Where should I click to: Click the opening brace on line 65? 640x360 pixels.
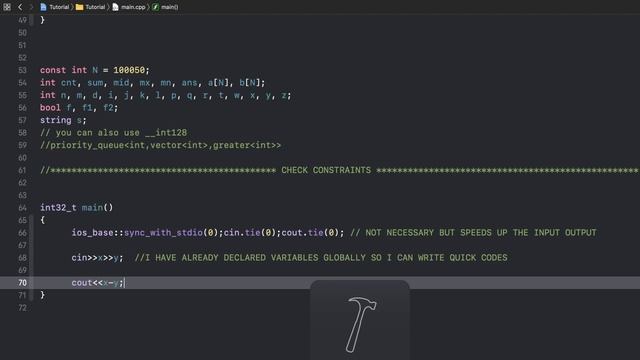(x=42, y=220)
